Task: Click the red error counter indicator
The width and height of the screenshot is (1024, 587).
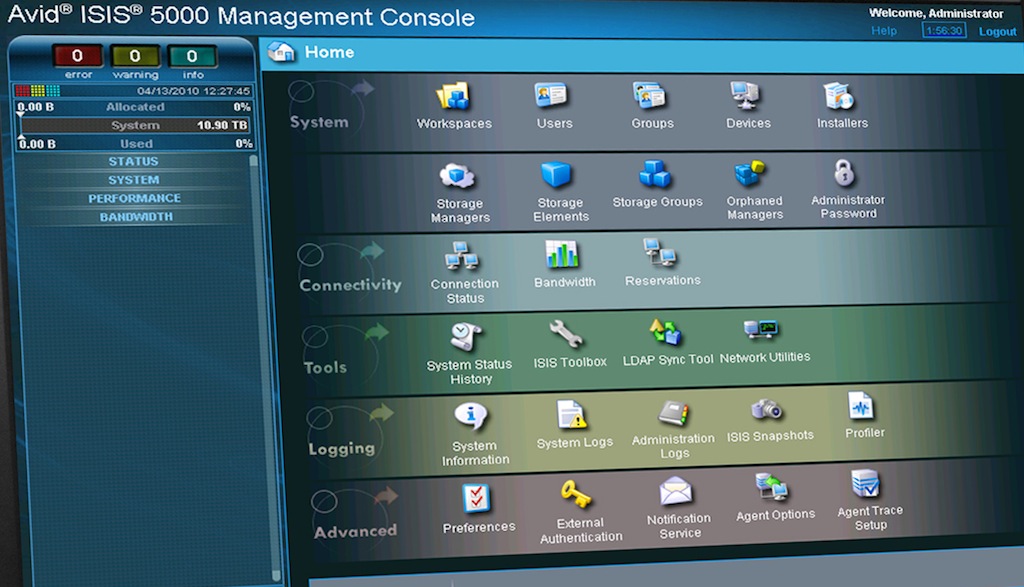Action: point(77,57)
